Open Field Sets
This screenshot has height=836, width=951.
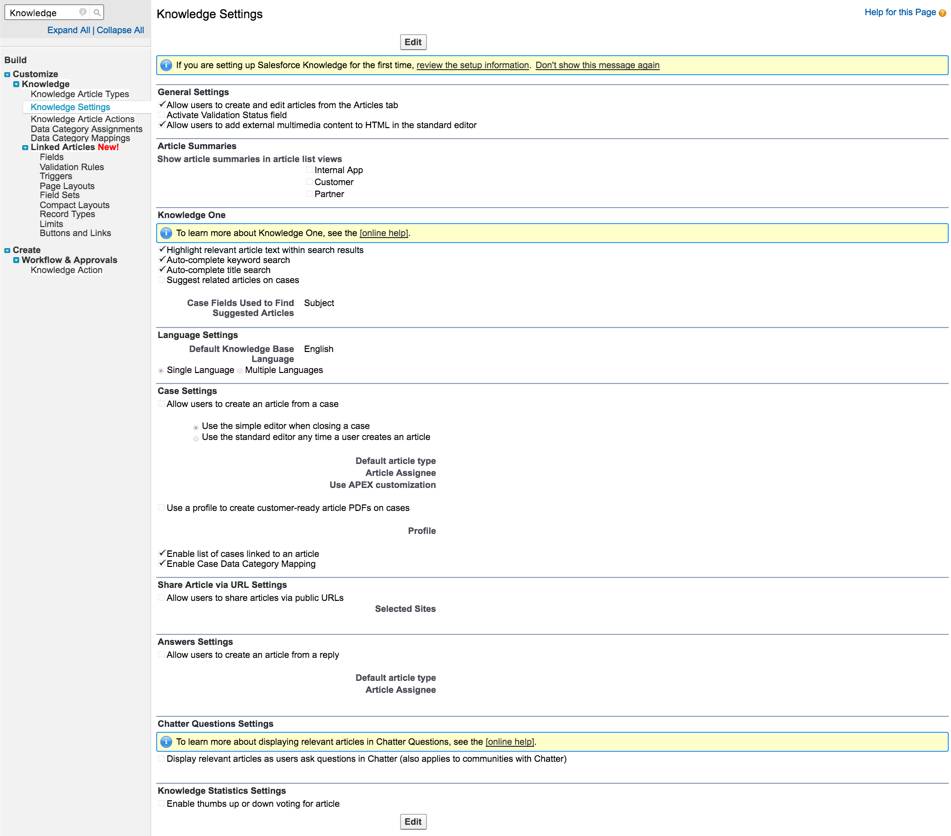click(59, 195)
